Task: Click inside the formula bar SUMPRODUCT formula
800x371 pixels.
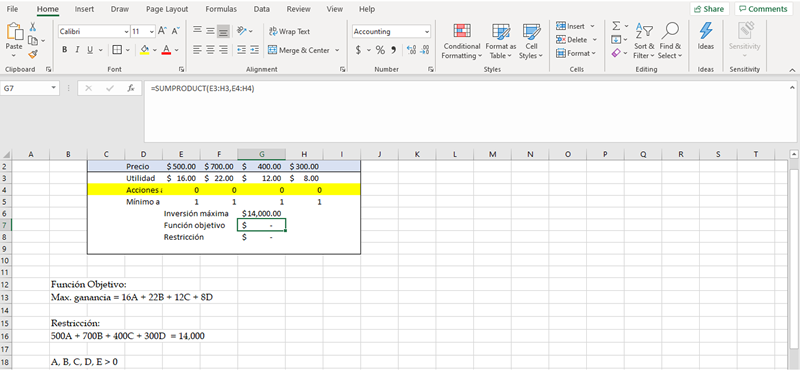Action: (x=203, y=89)
